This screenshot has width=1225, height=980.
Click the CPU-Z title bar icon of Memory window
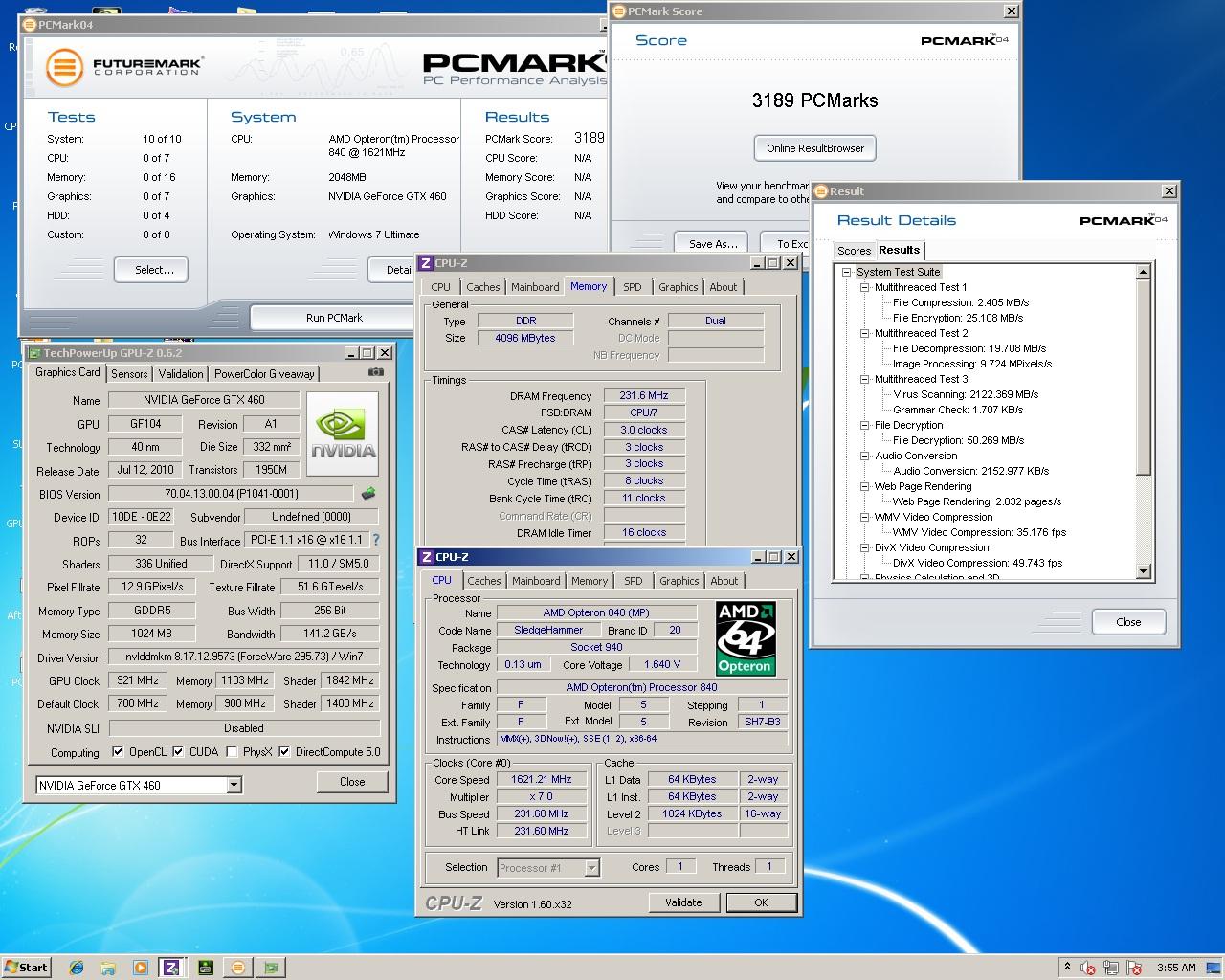click(427, 263)
